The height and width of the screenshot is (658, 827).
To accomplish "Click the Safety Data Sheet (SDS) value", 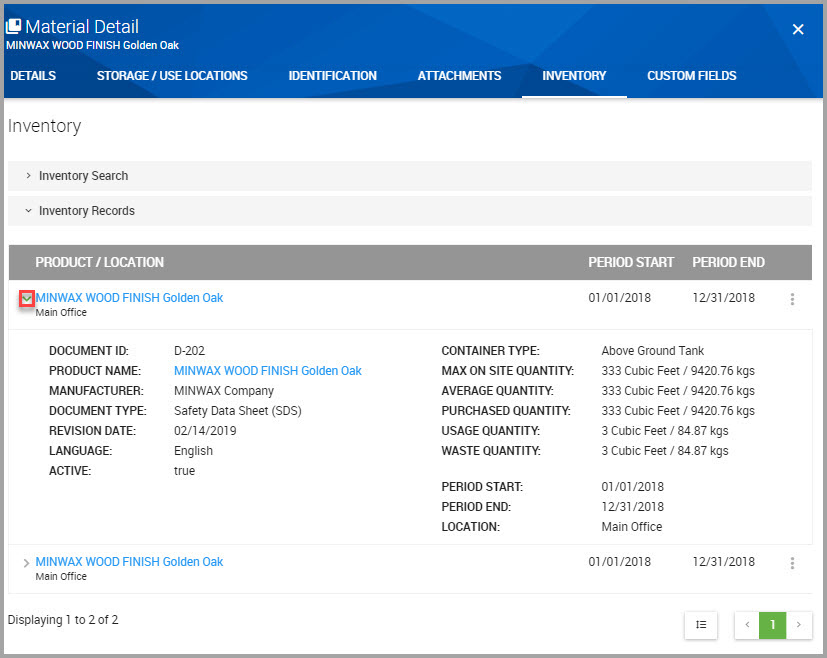I will pyautogui.click(x=237, y=411).
